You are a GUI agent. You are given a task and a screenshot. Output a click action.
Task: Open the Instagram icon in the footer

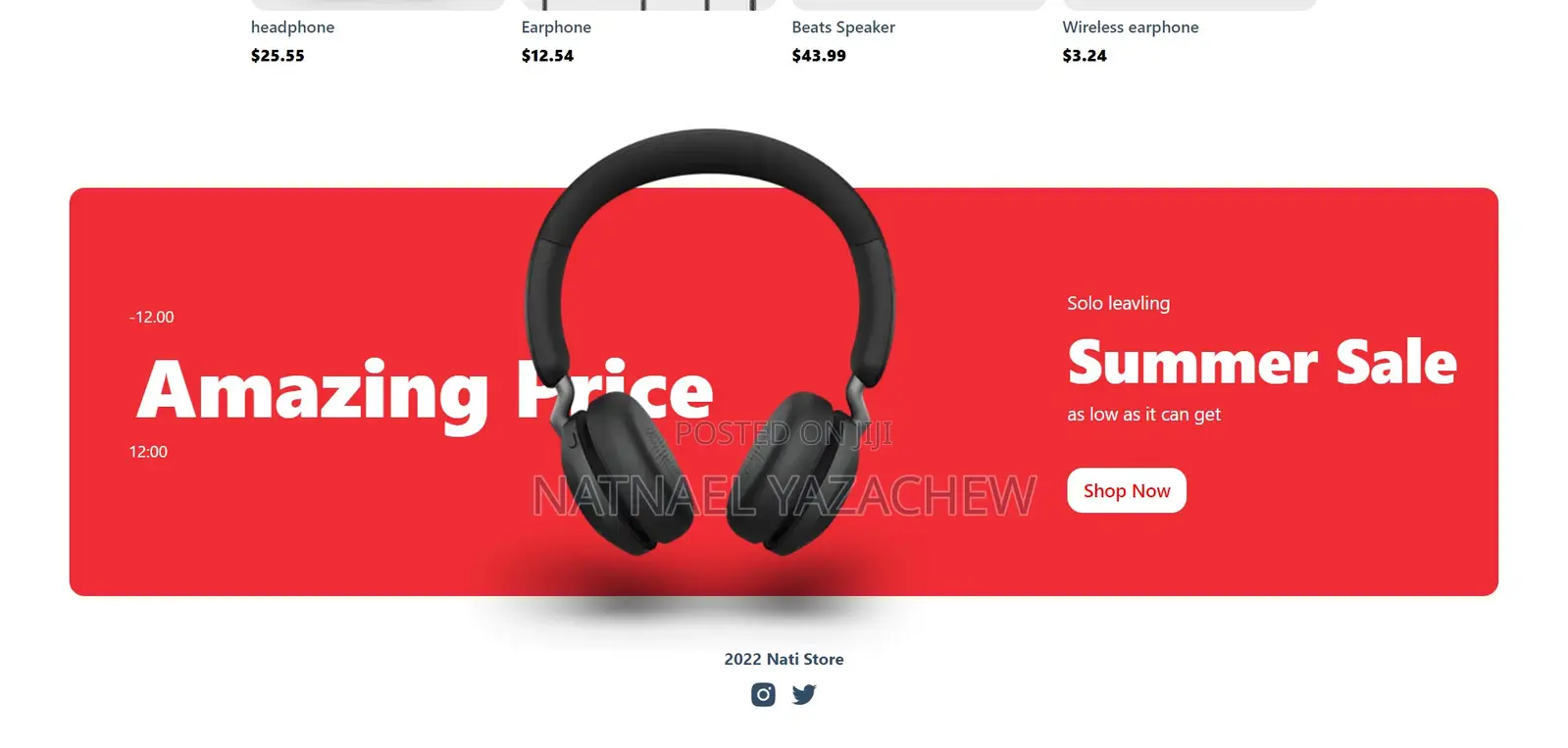pos(763,694)
